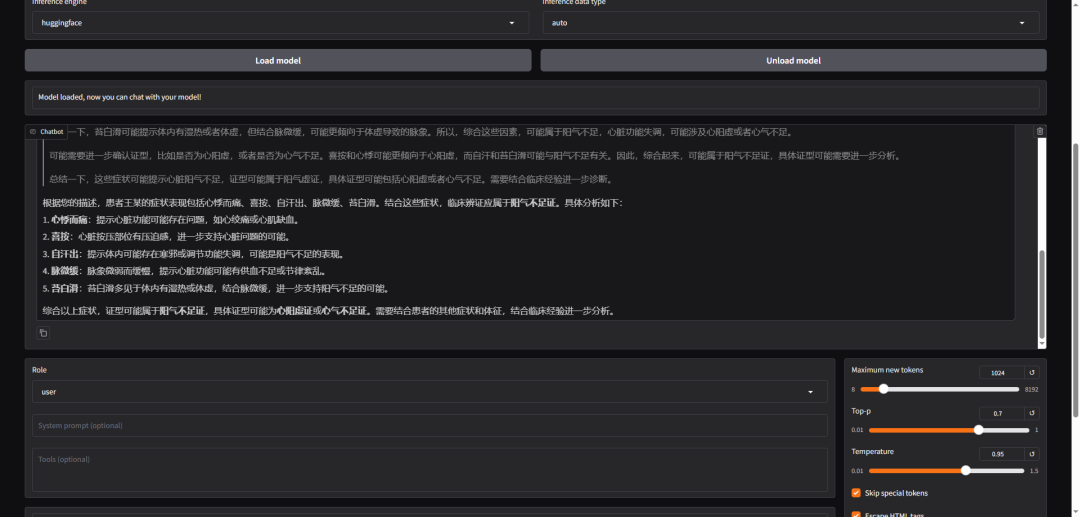
Task: Click the summary paragraph starting '综合以上症状'
Action: pos(329,311)
